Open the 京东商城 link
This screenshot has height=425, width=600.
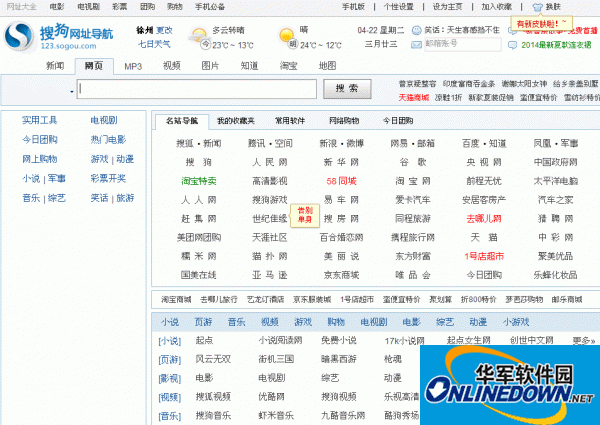coord(341,275)
